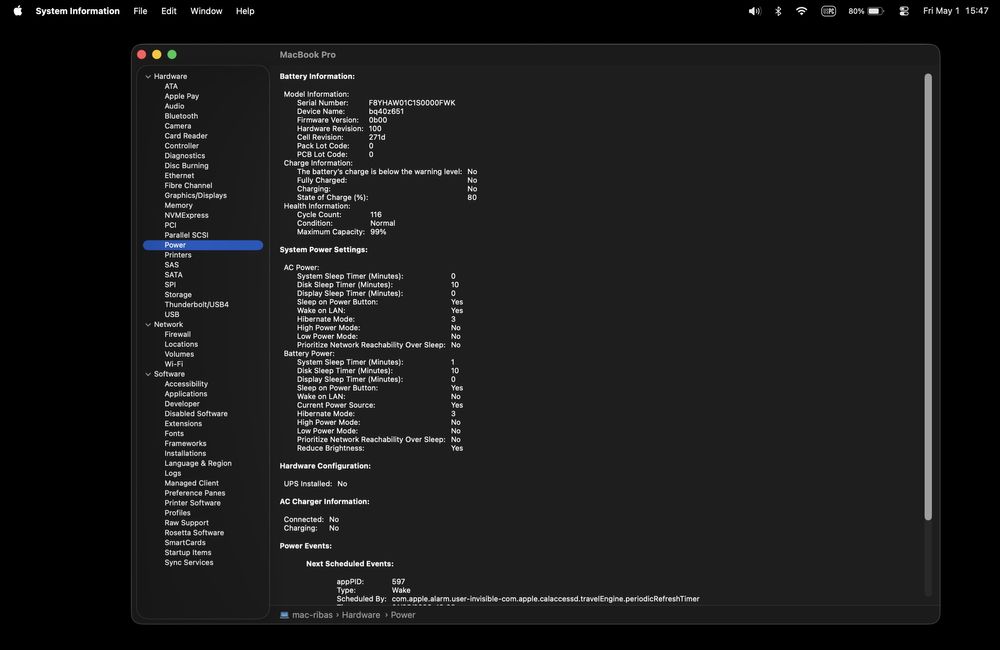1000x650 pixels.
Task: Select Camera in the sidebar
Action: coord(178,126)
